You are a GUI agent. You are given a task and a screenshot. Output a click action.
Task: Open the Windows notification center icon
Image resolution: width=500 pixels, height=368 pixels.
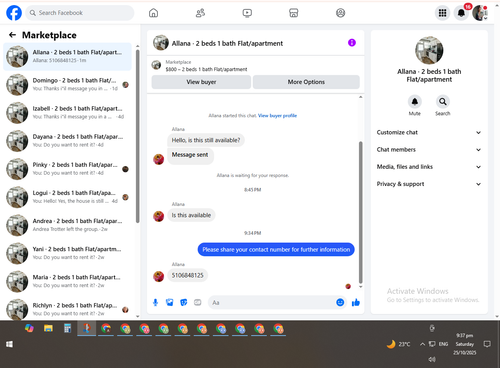[x=487, y=344]
